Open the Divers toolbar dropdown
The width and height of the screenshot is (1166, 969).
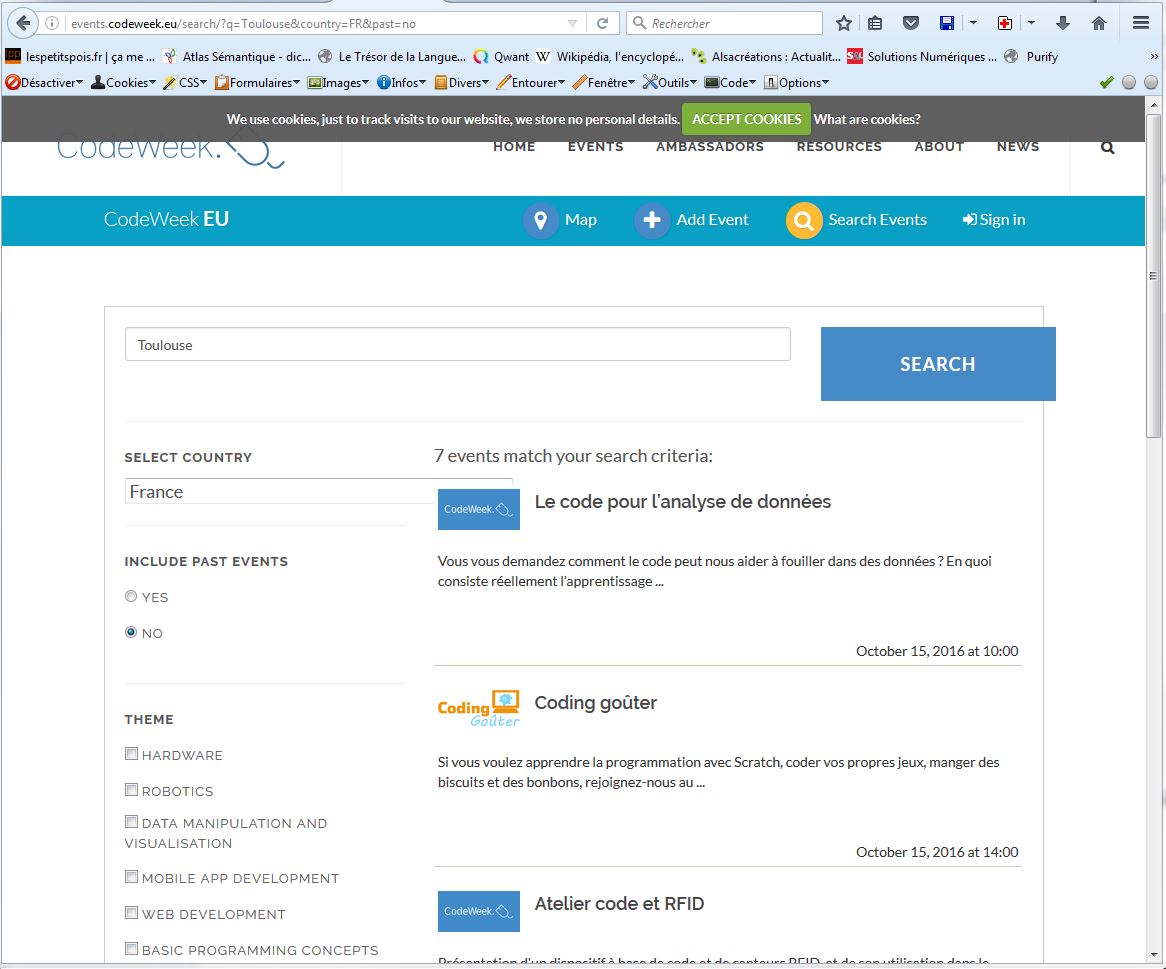(x=461, y=83)
